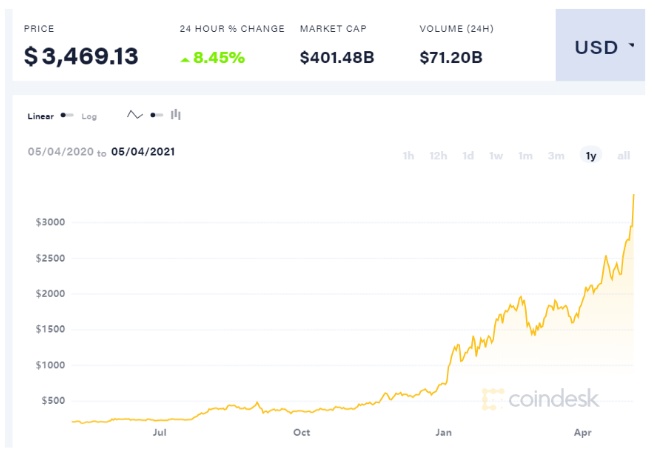Click the candlestick chart icon

(x=176, y=115)
